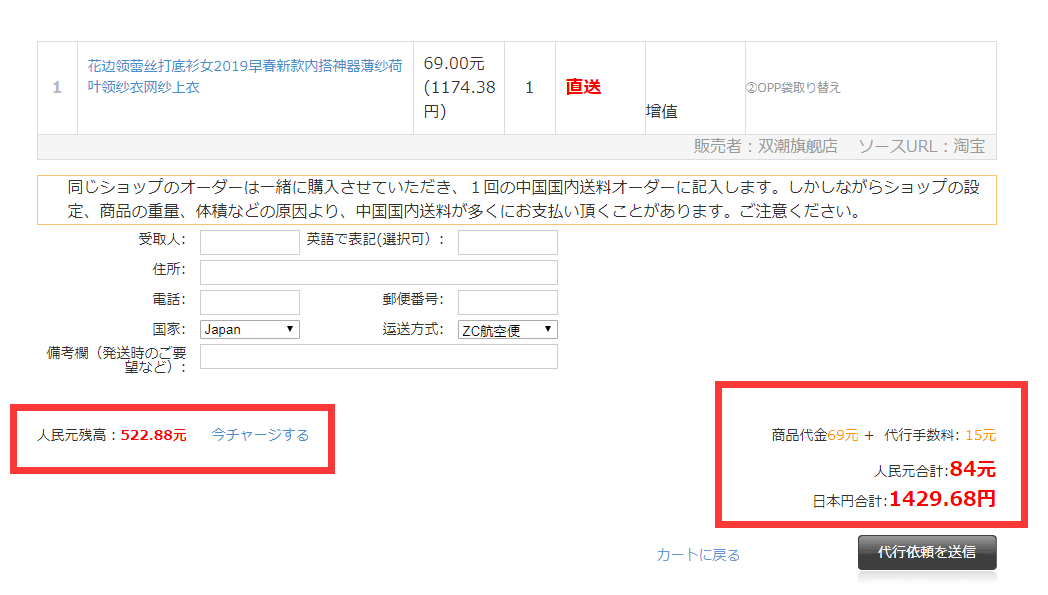Select the 電話 phone number field
The height and width of the screenshot is (595, 1048).
coord(249,302)
